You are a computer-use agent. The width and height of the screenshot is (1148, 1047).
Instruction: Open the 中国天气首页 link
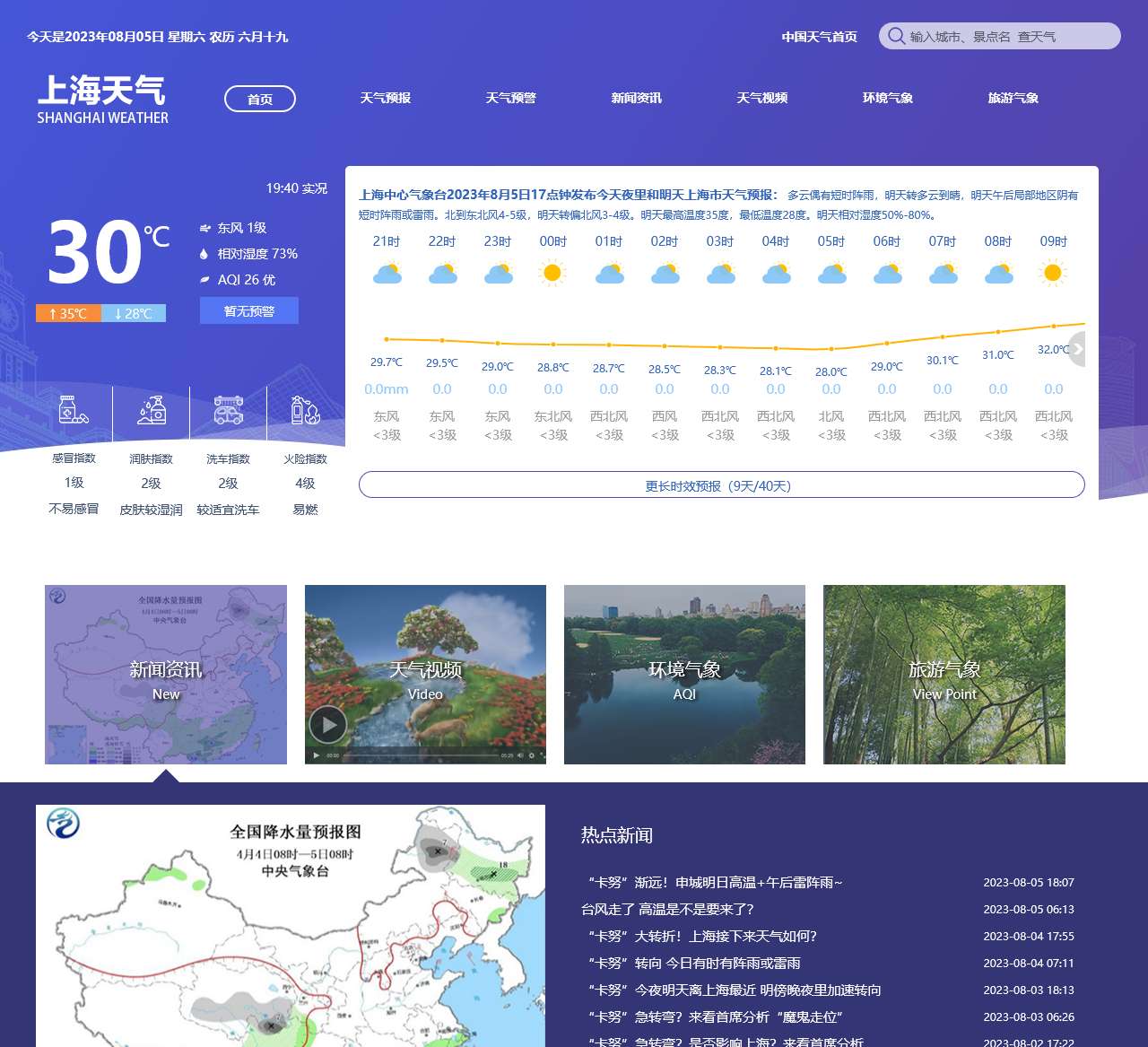819,37
